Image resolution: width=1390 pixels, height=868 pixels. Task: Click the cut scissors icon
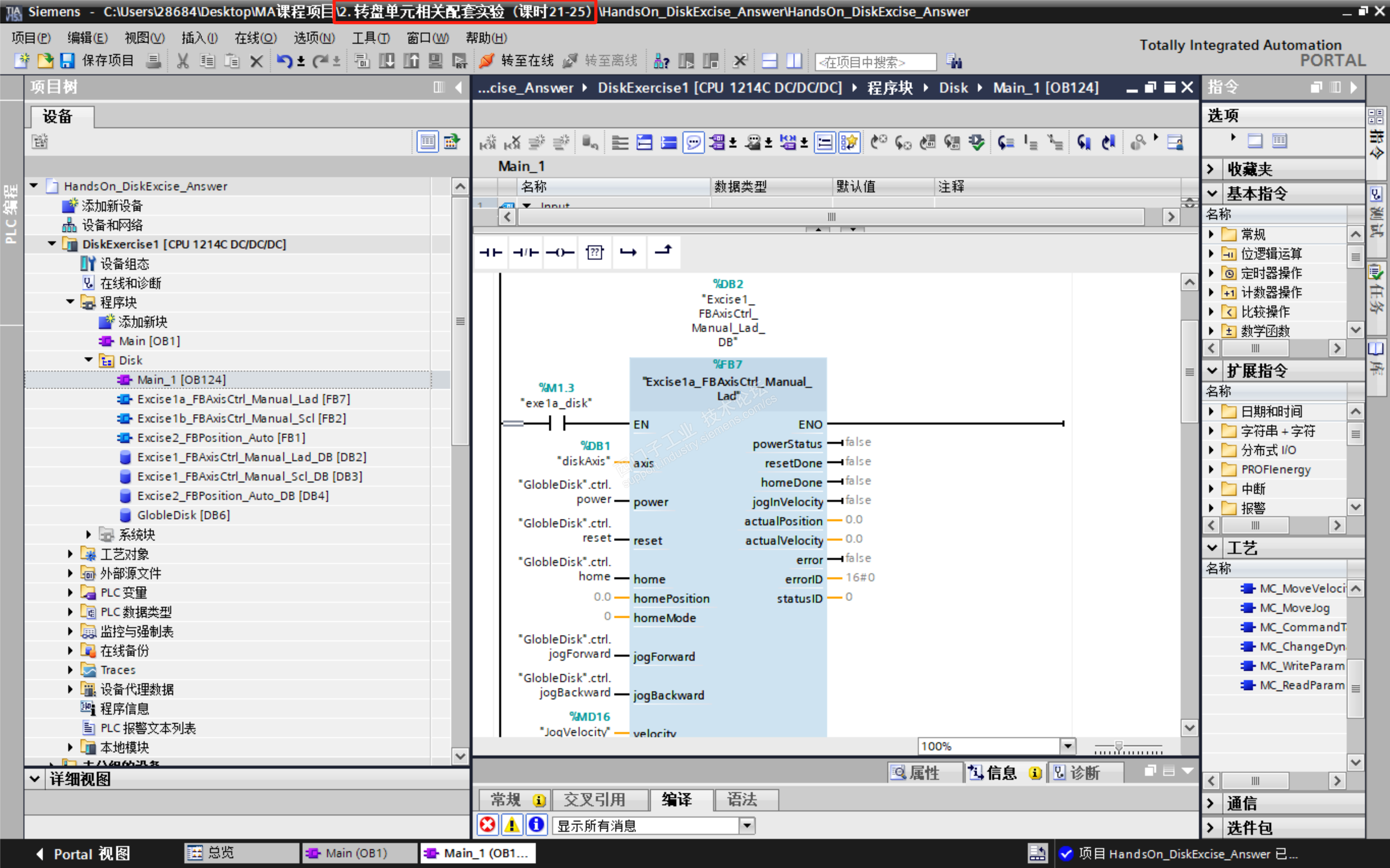click(x=182, y=61)
